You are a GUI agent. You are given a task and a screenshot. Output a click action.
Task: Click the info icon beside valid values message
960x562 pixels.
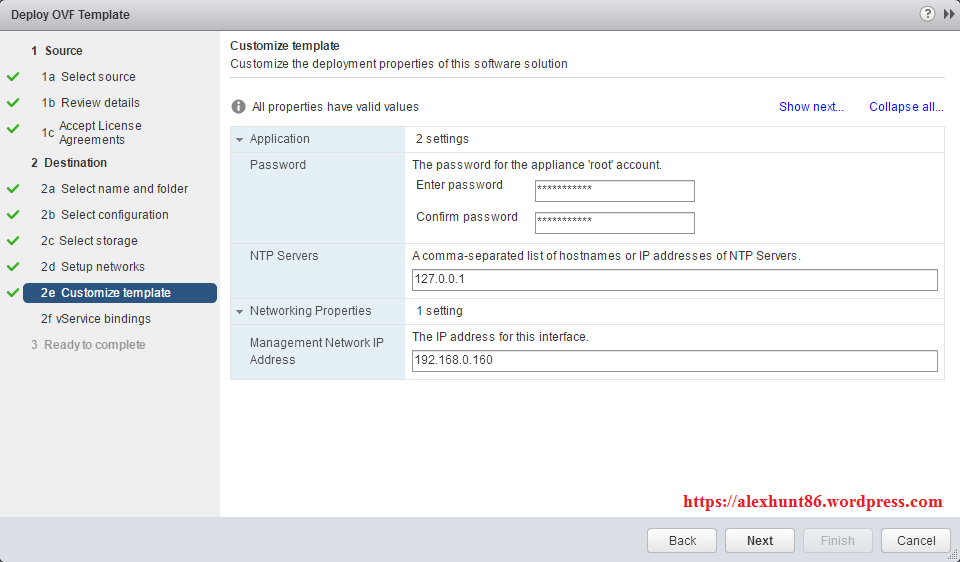click(239, 107)
